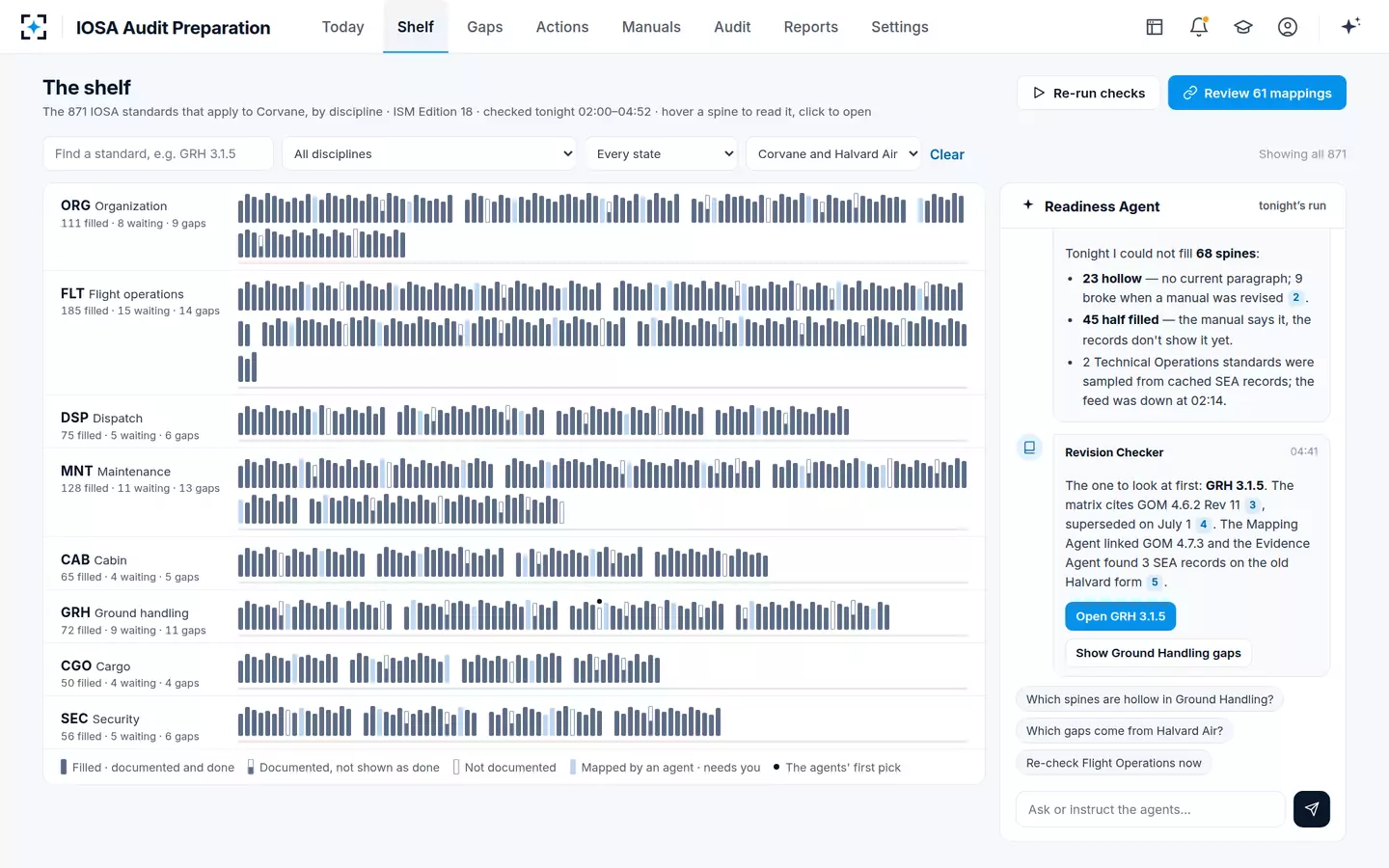Click the FLT Flight operations label
Screen dimensions: 1389x868
pyautogui.click(x=123, y=293)
